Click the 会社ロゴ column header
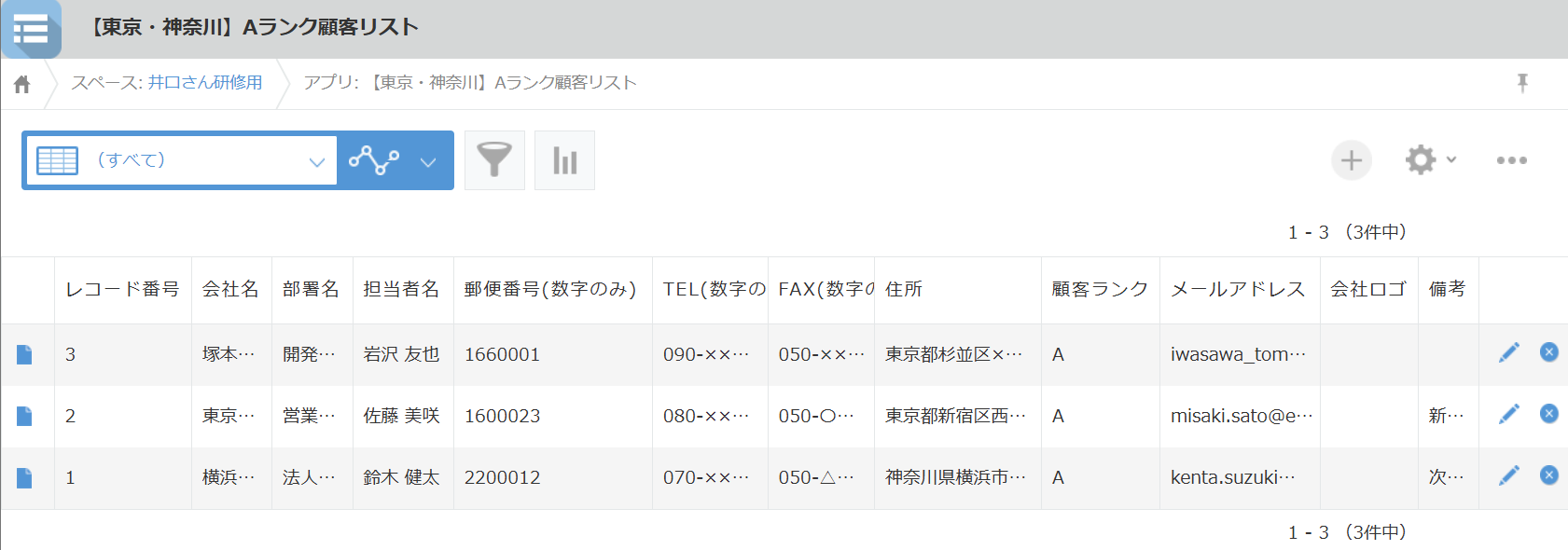Screen dimensions: 1568x550 click(x=1368, y=289)
